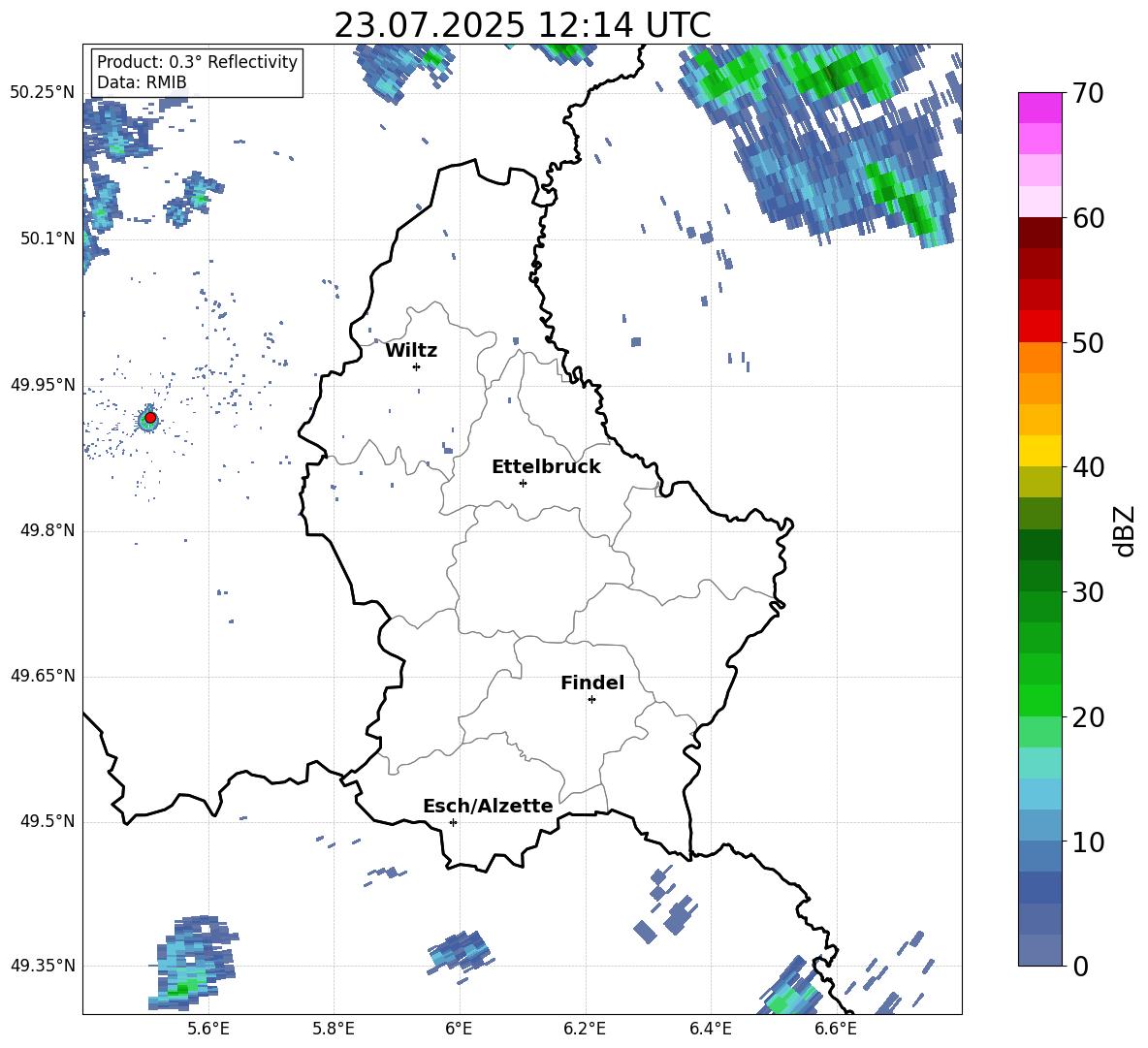
Task: Click the slate blue colorbar segment just above 0 dBZ
Action: (x=1039, y=950)
